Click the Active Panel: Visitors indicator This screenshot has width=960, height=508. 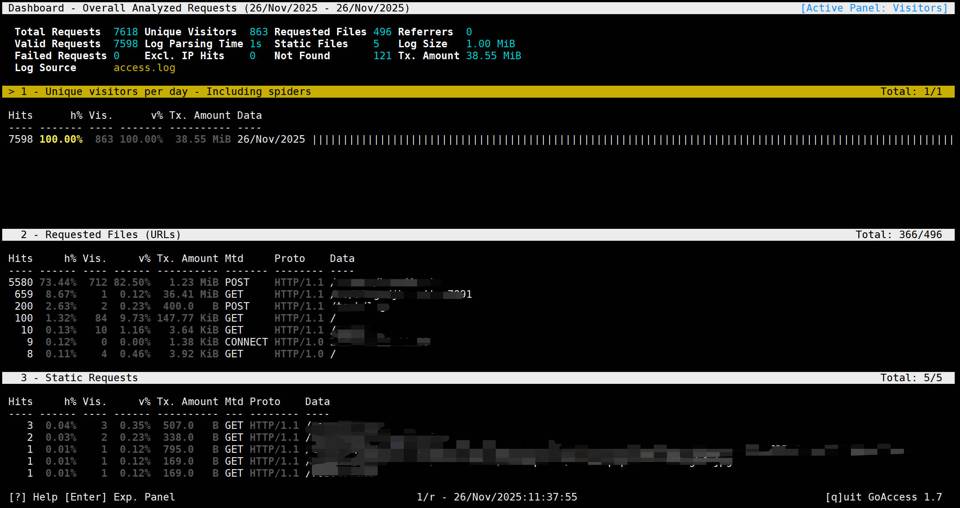point(873,8)
